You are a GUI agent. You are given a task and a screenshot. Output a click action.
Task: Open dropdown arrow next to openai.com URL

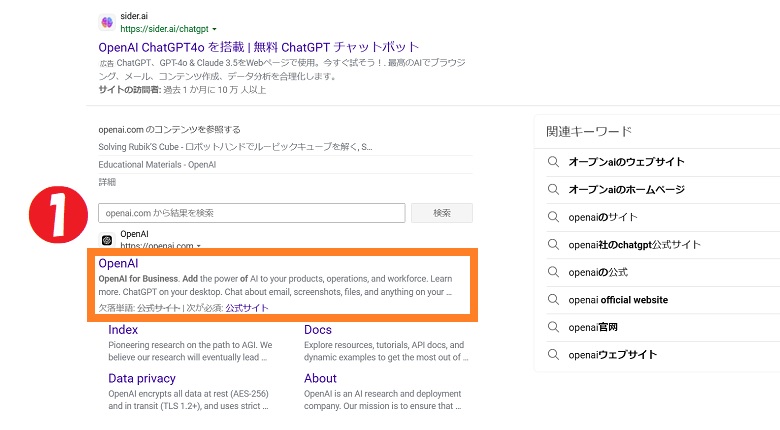(198, 246)
